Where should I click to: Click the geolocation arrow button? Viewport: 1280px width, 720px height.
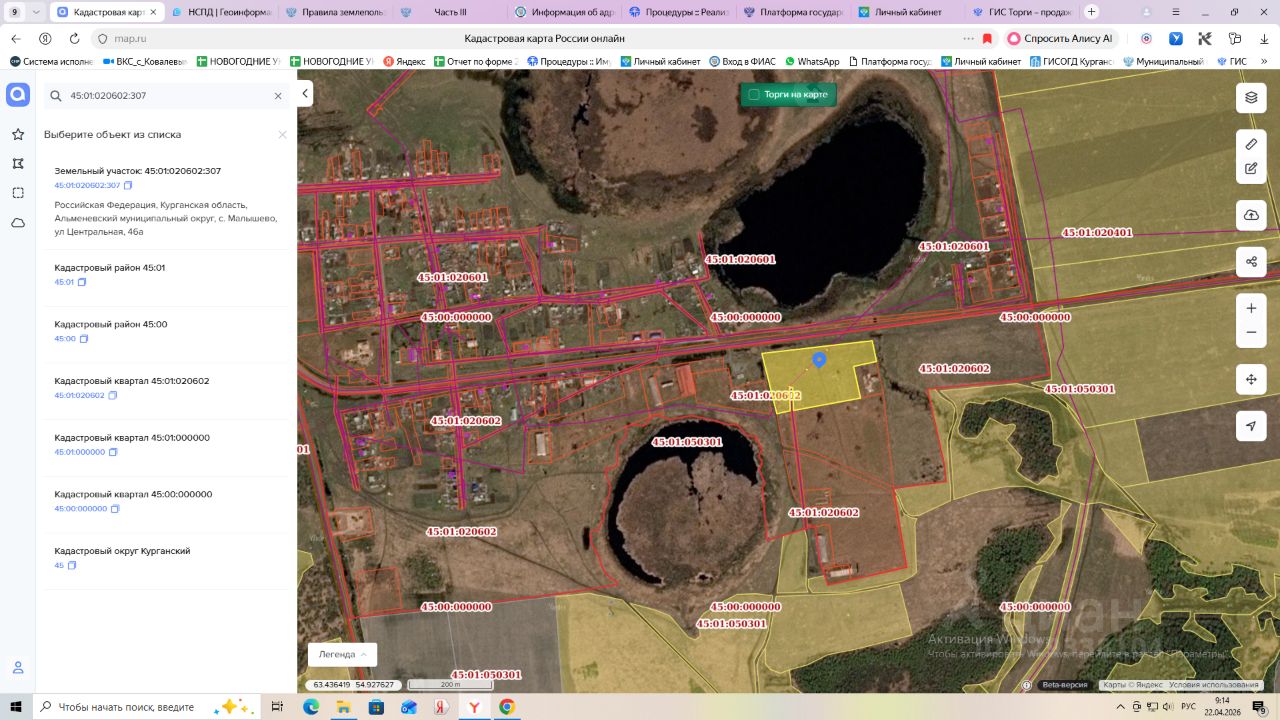(1251, 426)
